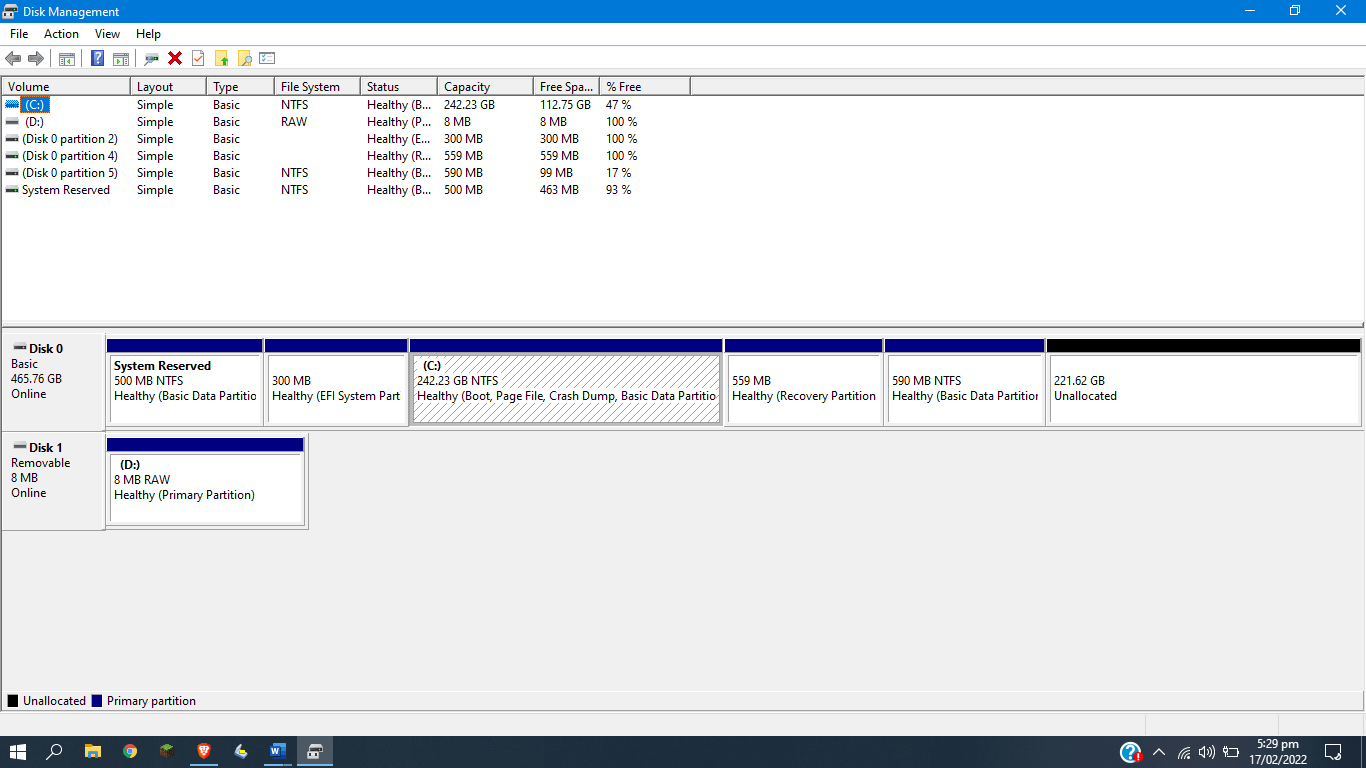Open the volume speaker tray icon
1366x768 pixels.
tap(1206, 752)
